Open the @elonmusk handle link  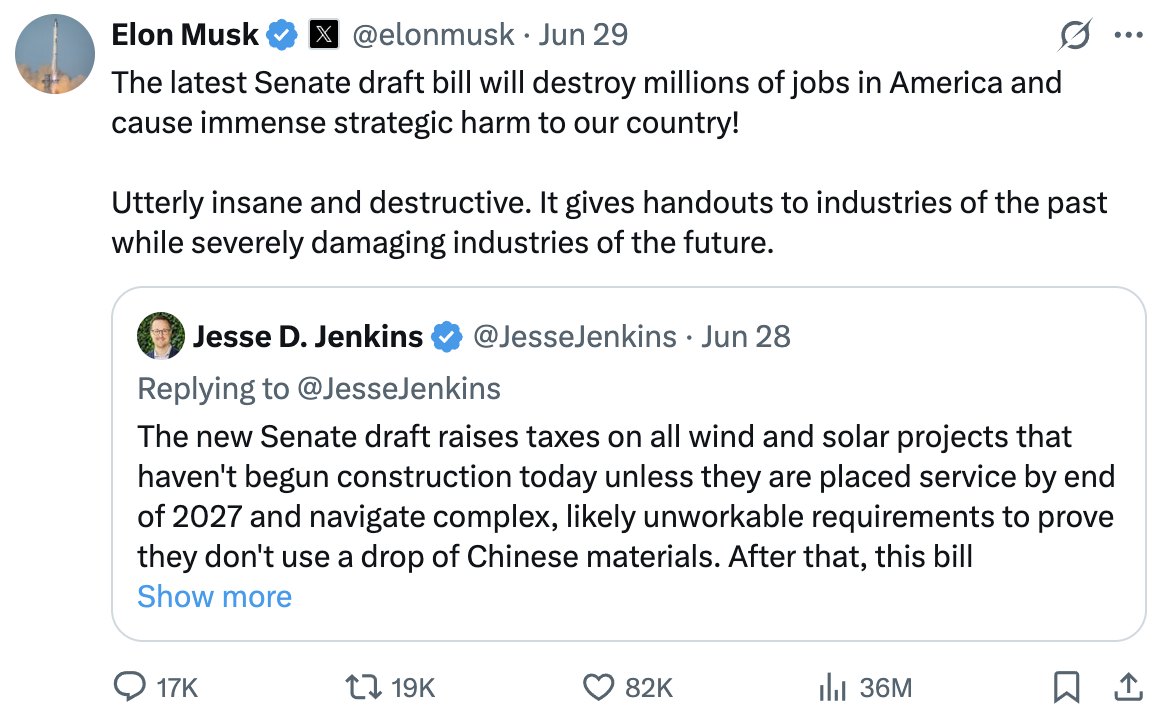pyautogui.click(x=432, y=33)
